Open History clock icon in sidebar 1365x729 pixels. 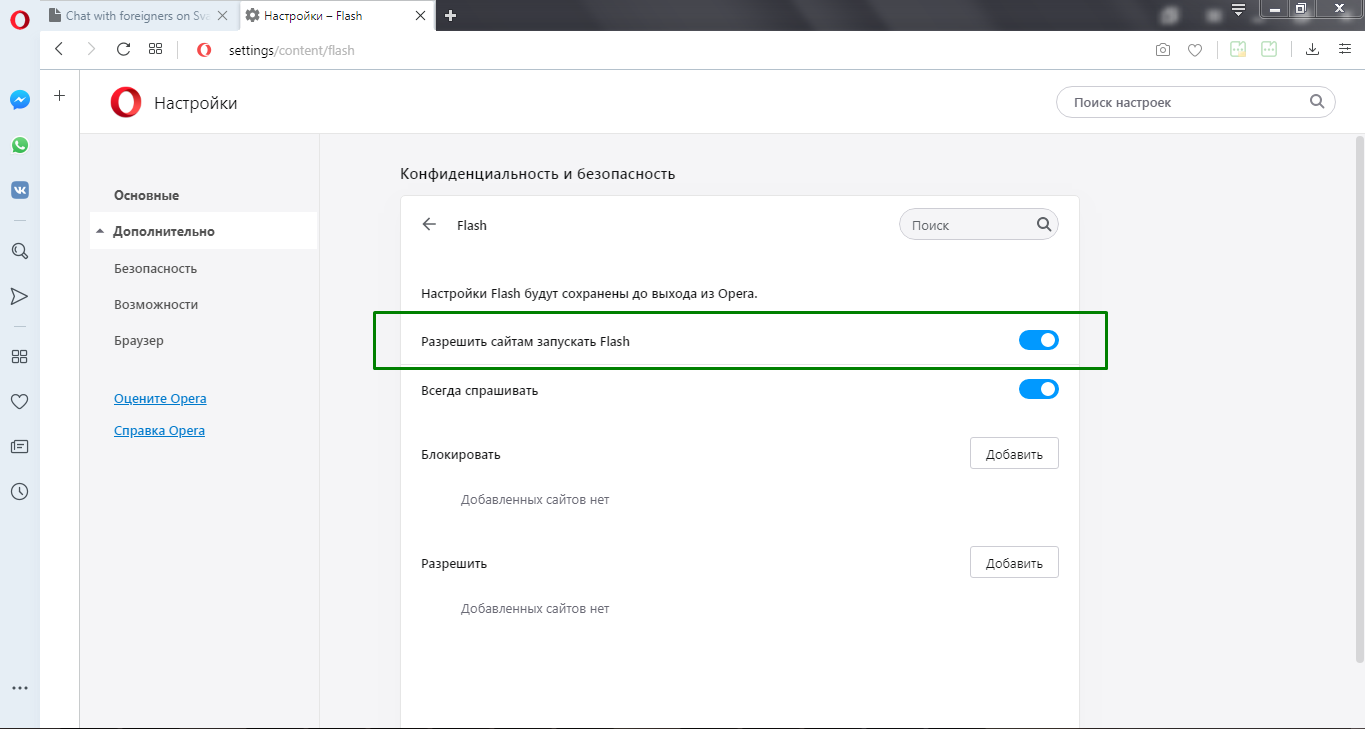coord(20,492)
